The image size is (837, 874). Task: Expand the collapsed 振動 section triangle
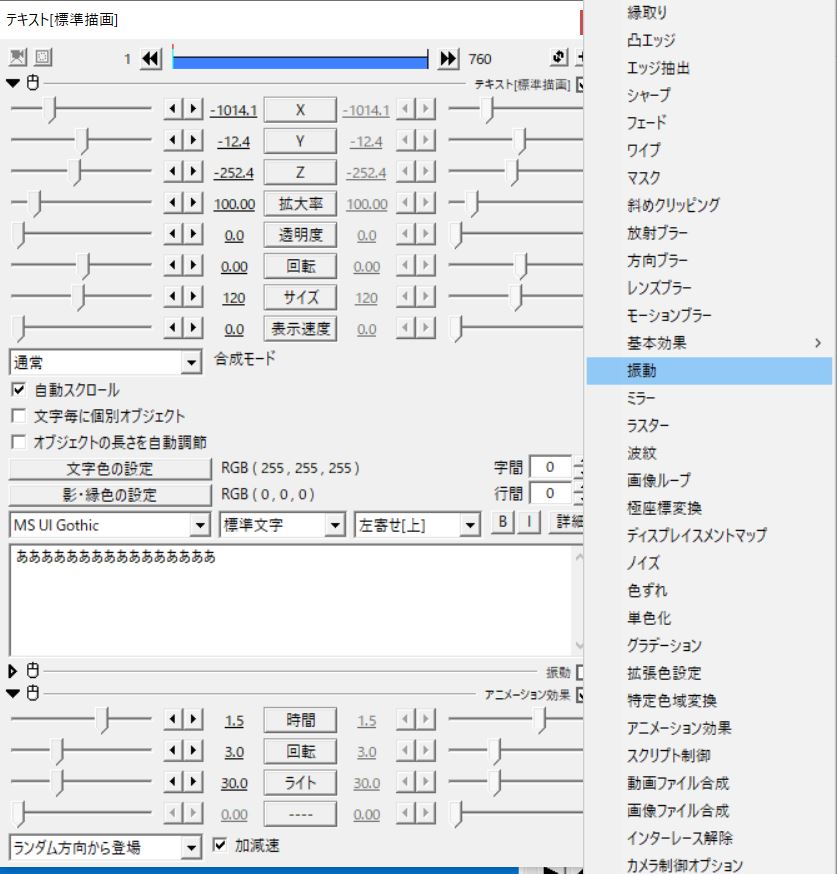tap(13, 671)
